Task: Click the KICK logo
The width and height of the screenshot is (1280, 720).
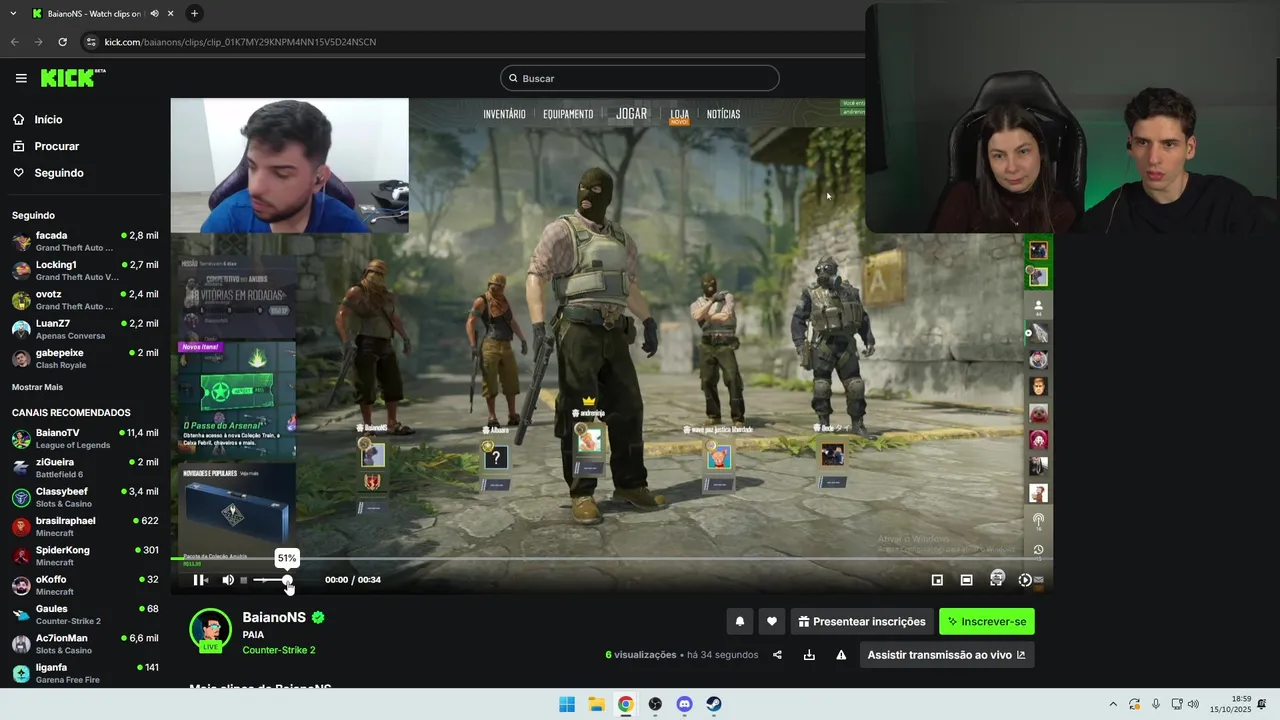Action: (x=73, y=78)
